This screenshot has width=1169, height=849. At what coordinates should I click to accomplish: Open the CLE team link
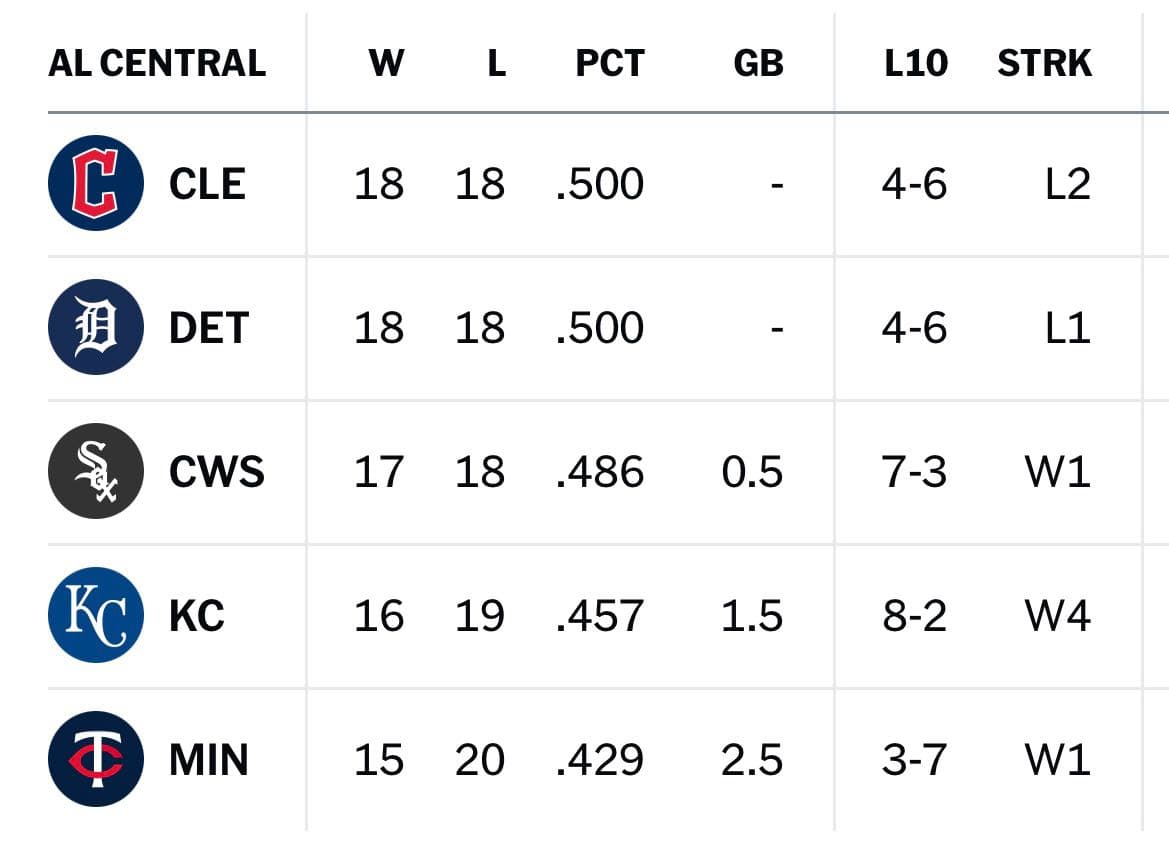pyautogui.click(x=207, y=183)
